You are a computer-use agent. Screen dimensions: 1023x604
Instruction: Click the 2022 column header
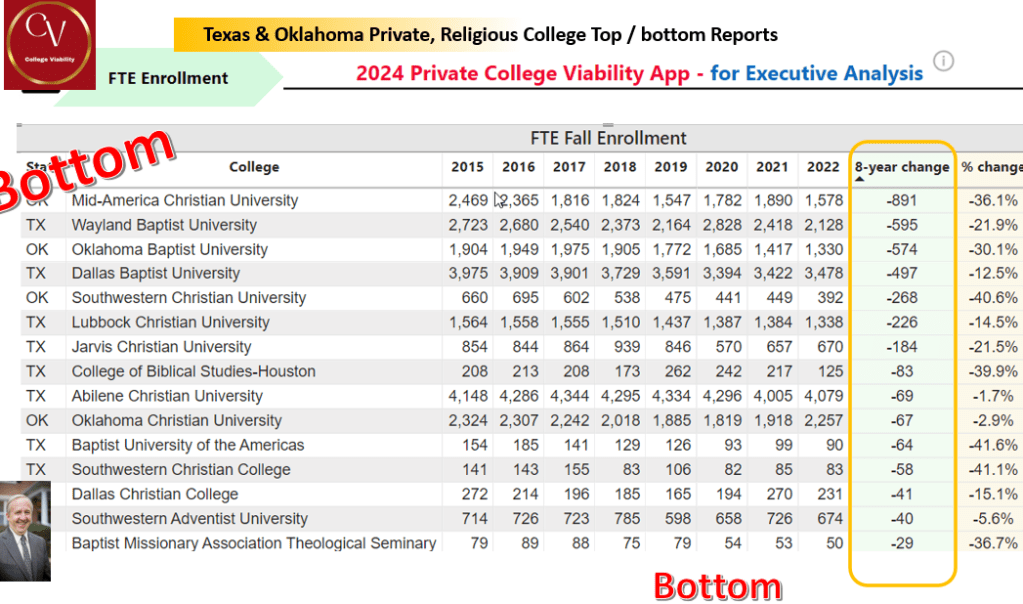point(823,167)
